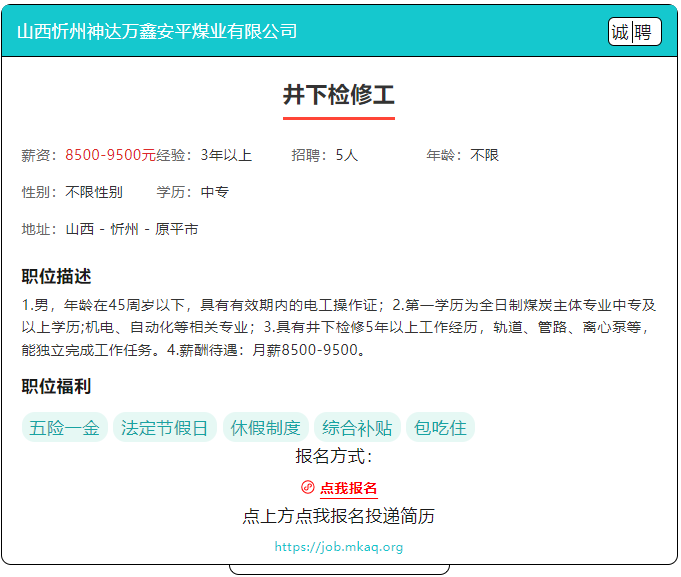
Task: Select the 休假制度 benefit tag
Action: coord(266,428)
